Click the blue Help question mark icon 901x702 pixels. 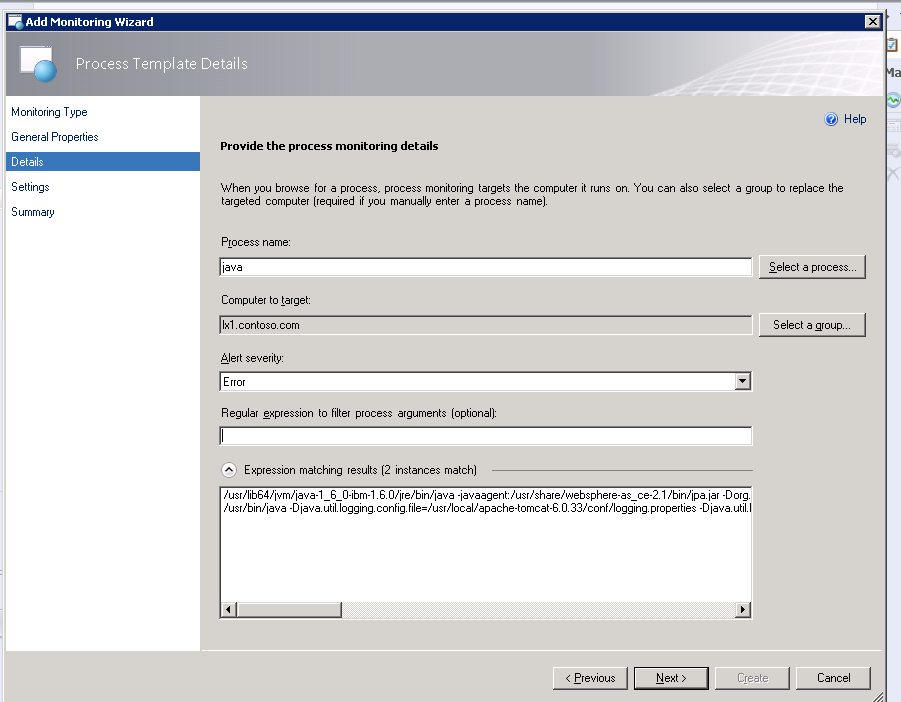830,119
